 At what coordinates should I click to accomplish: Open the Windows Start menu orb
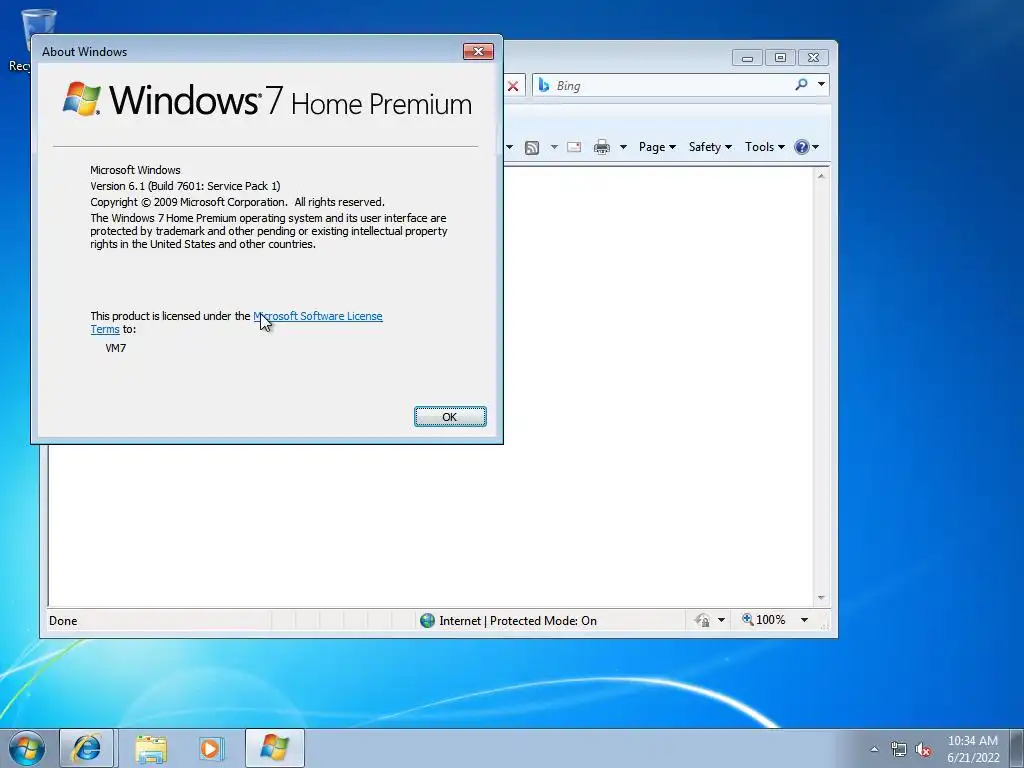tap(27, 748)
